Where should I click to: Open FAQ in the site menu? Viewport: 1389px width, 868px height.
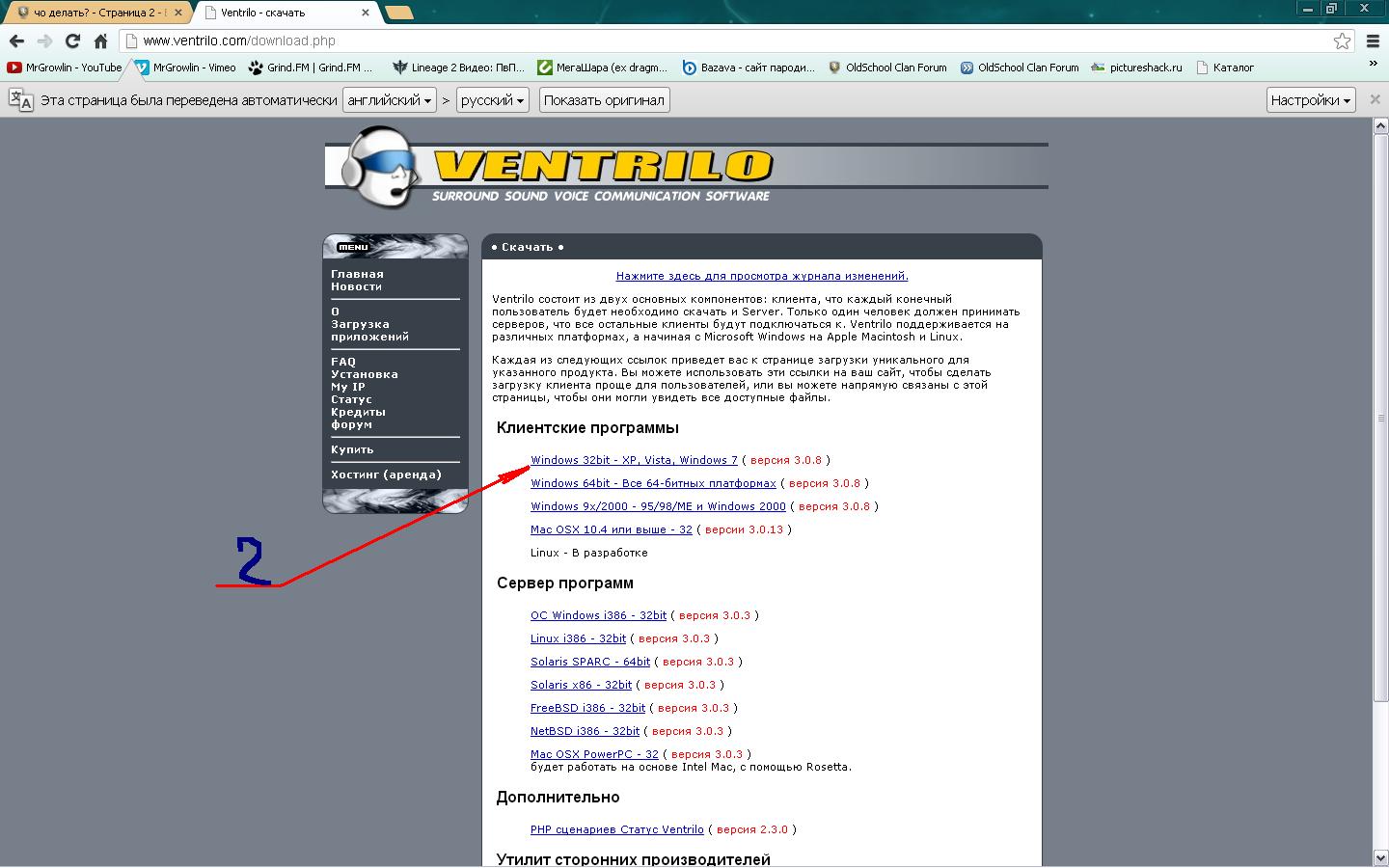pyautogui.click(x=343, y=362)
